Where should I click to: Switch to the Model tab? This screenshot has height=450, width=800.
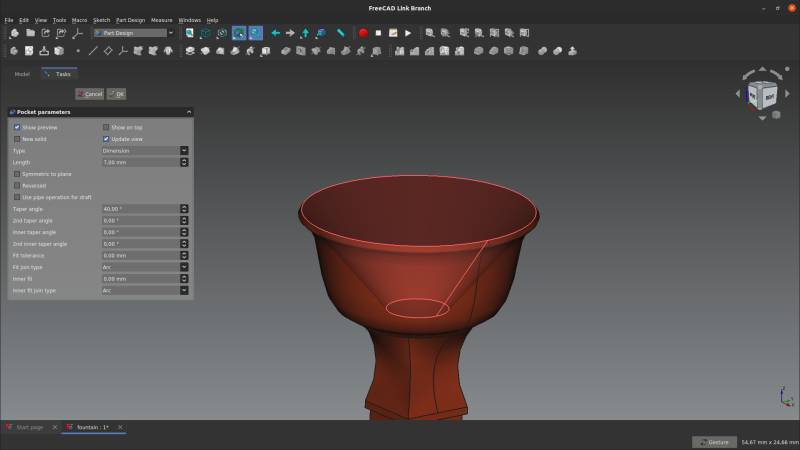pyautogui.click(x=22, y=74)
